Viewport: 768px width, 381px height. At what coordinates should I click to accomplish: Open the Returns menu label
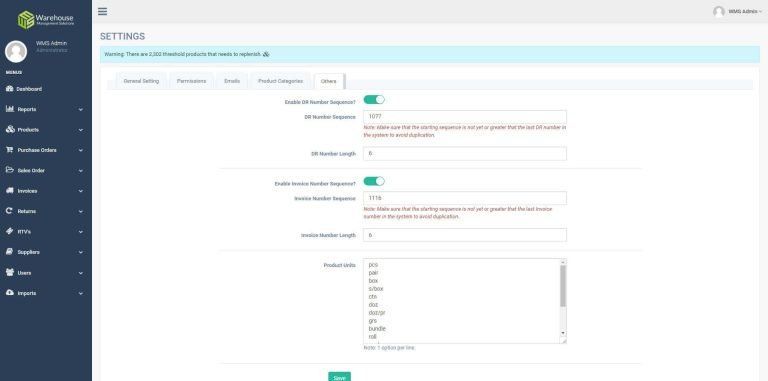click(x=26, y=212)
